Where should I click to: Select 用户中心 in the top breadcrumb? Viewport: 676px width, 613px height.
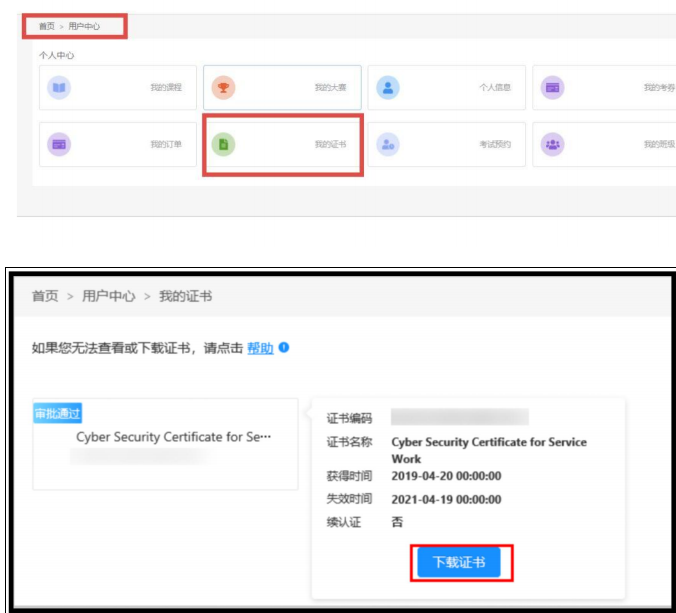tap(84, 26)
